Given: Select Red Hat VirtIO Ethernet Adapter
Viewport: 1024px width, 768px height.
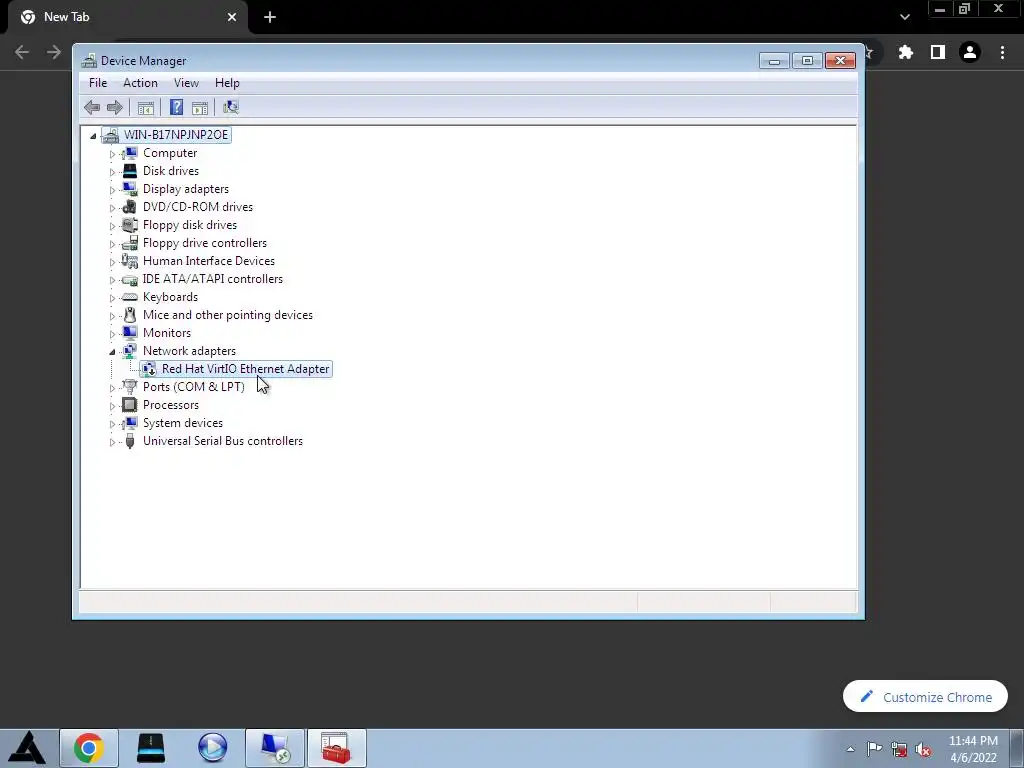Looking at the screenshot, I should tap(246, 369).
